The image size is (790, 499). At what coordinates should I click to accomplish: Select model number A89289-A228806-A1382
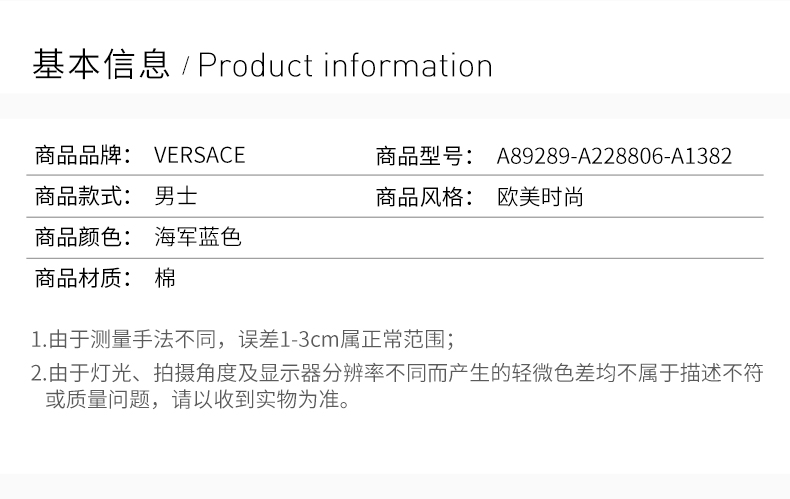614,156
